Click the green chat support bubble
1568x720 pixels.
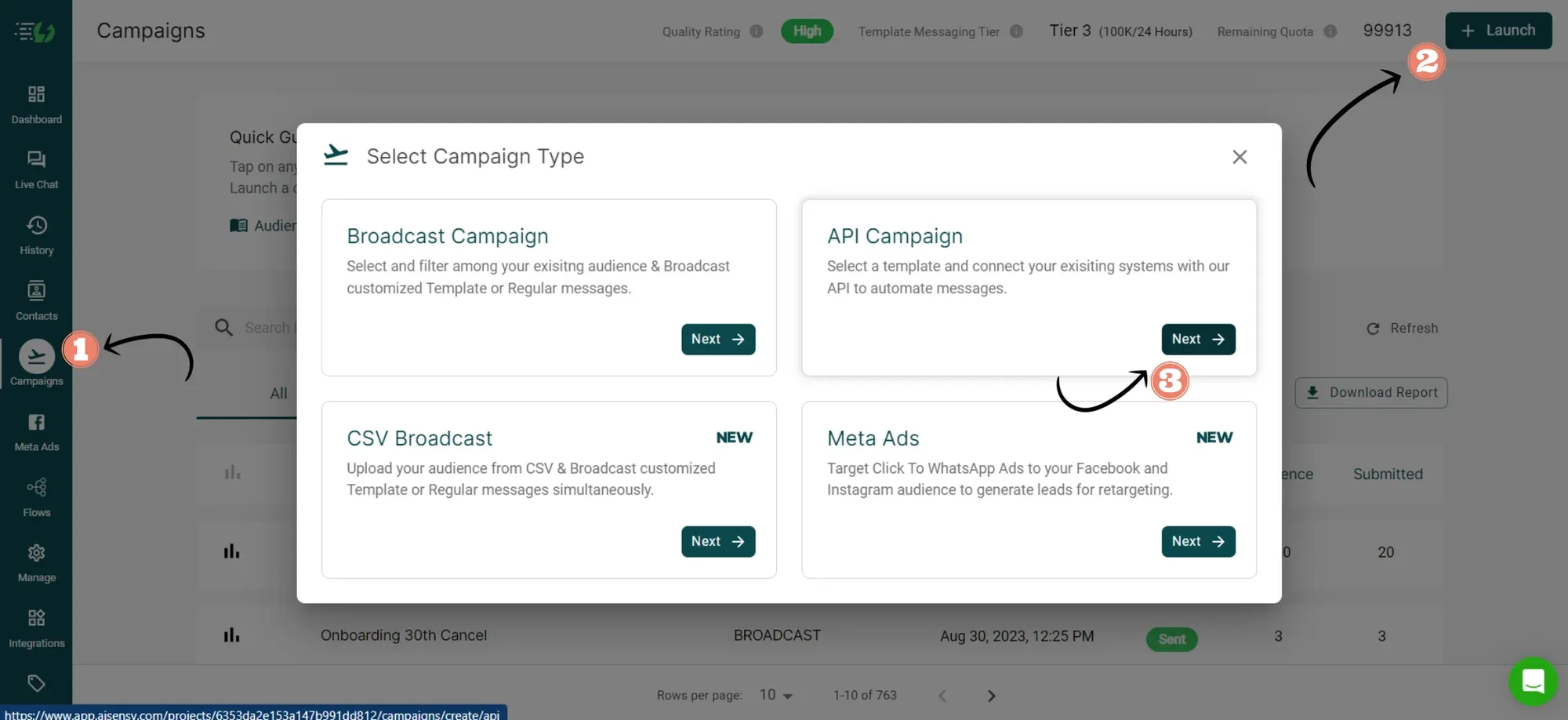click(1532, 681)
